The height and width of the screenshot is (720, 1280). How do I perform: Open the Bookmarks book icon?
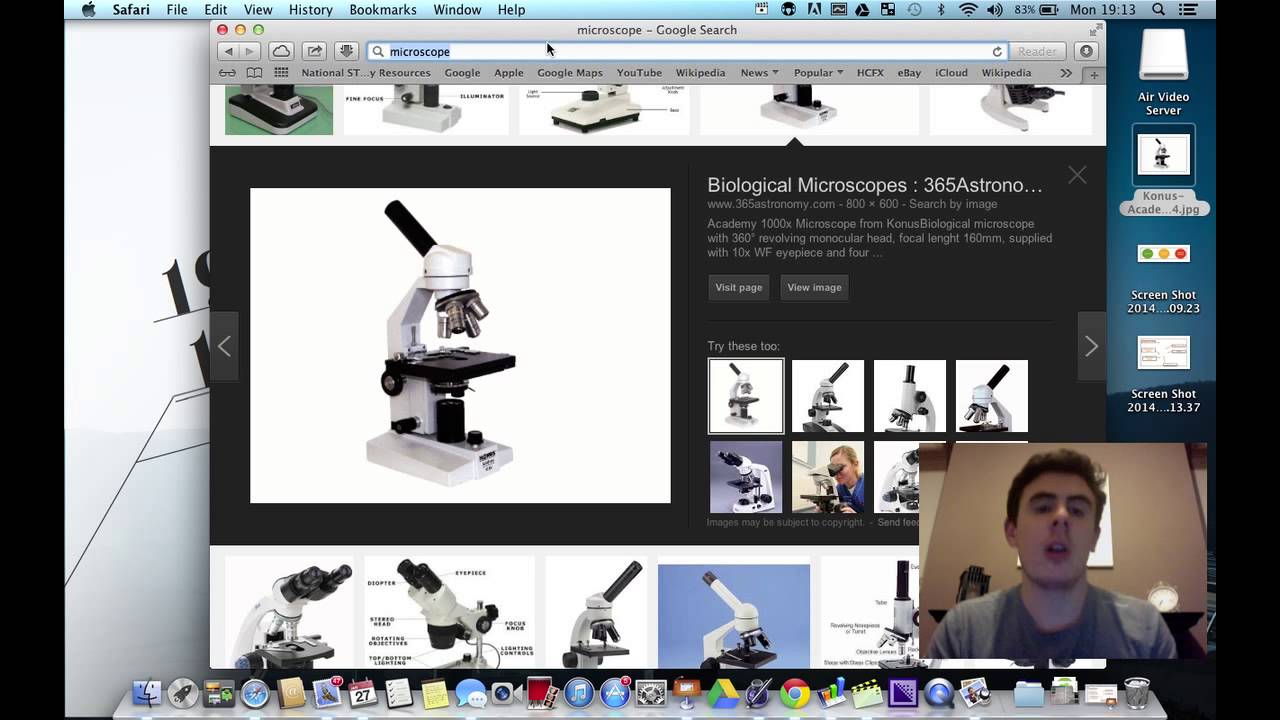(x=255, y=73)
